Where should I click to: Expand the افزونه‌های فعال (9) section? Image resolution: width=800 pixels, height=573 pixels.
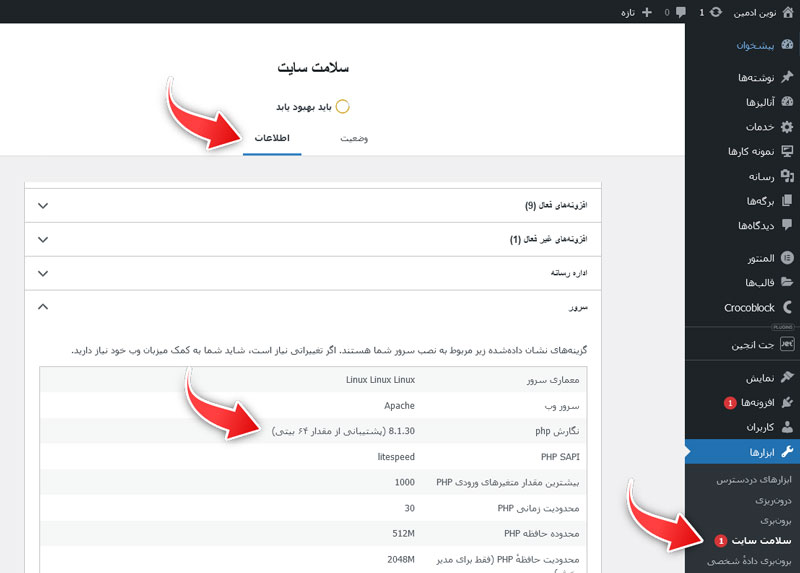[313, 205]
